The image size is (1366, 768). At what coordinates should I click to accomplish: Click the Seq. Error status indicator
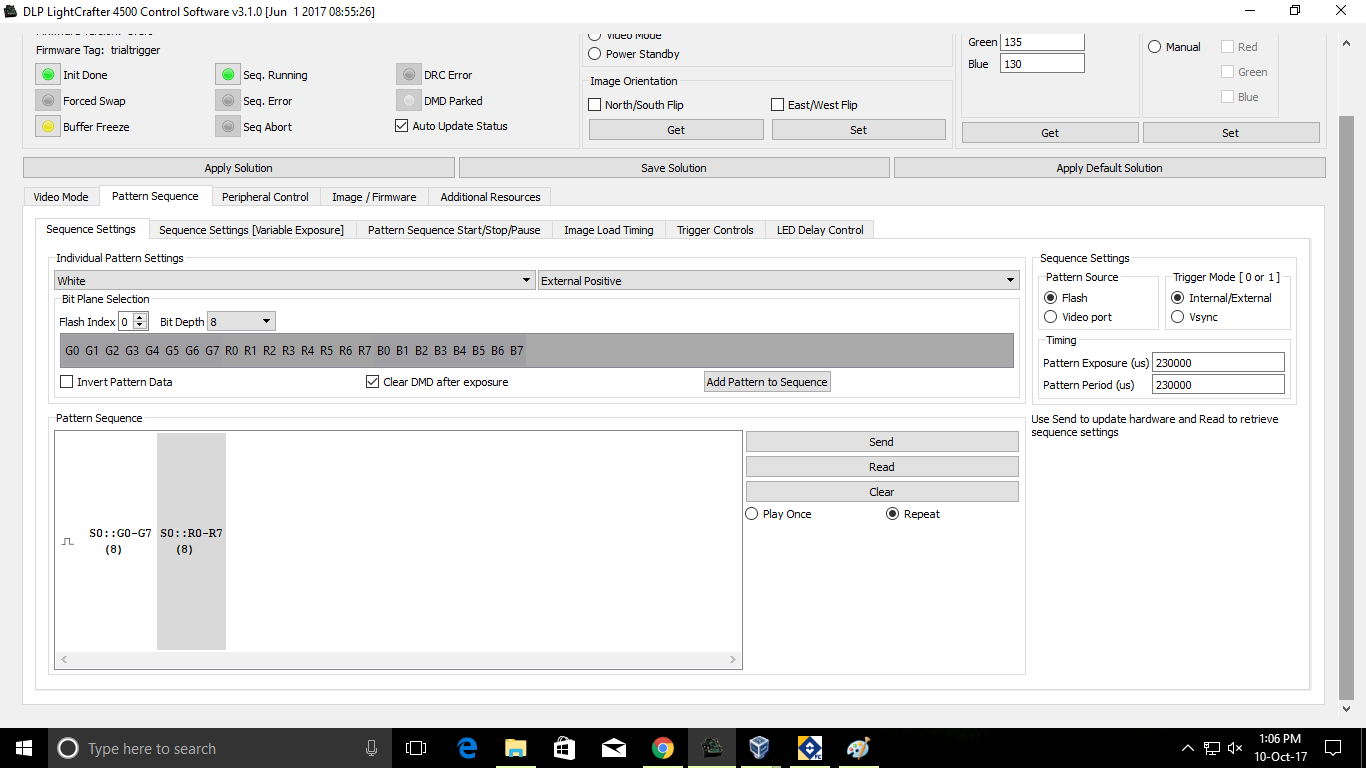point(228,101)
